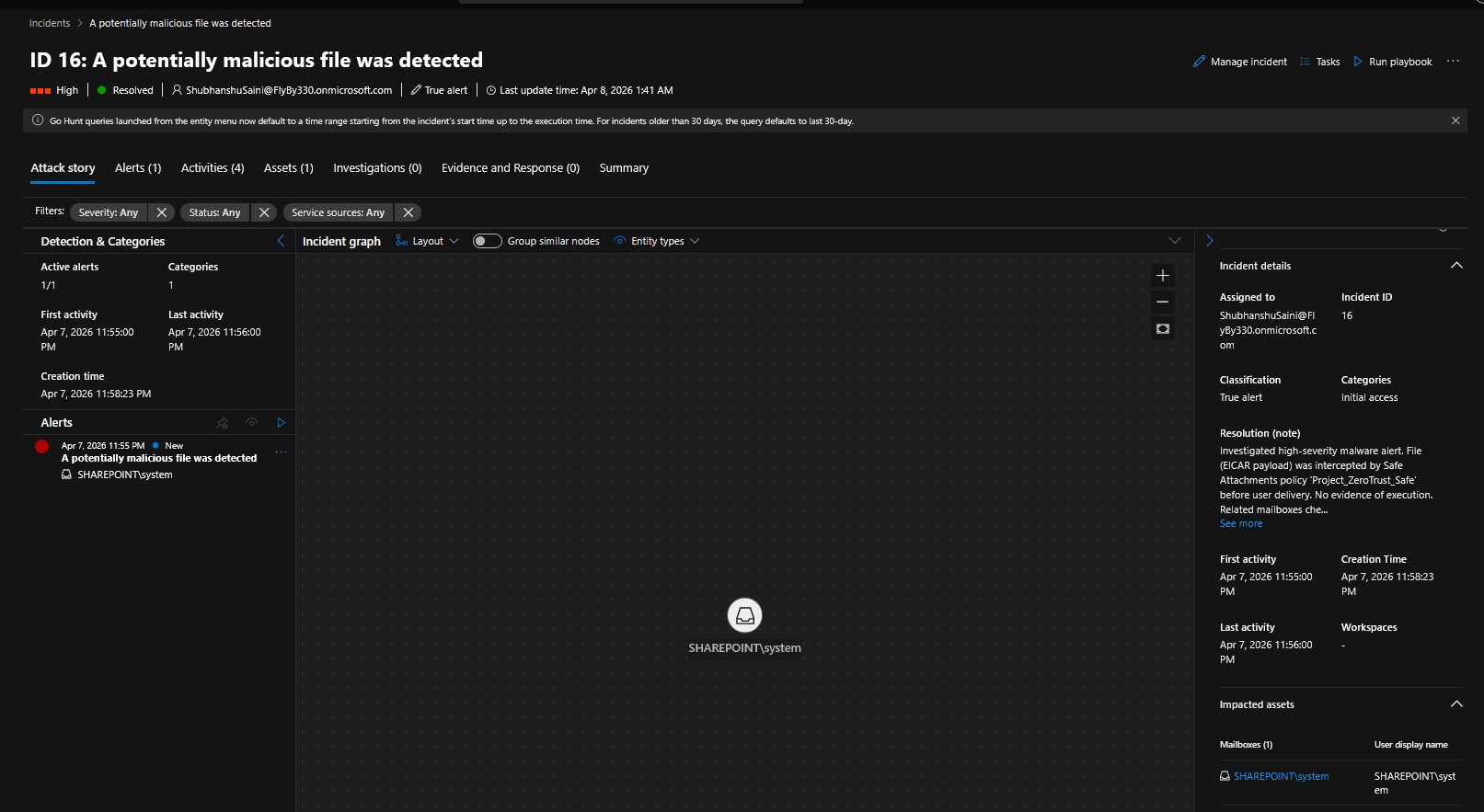Click the Resolved status indicator
1484x812 pixels.
125,90
